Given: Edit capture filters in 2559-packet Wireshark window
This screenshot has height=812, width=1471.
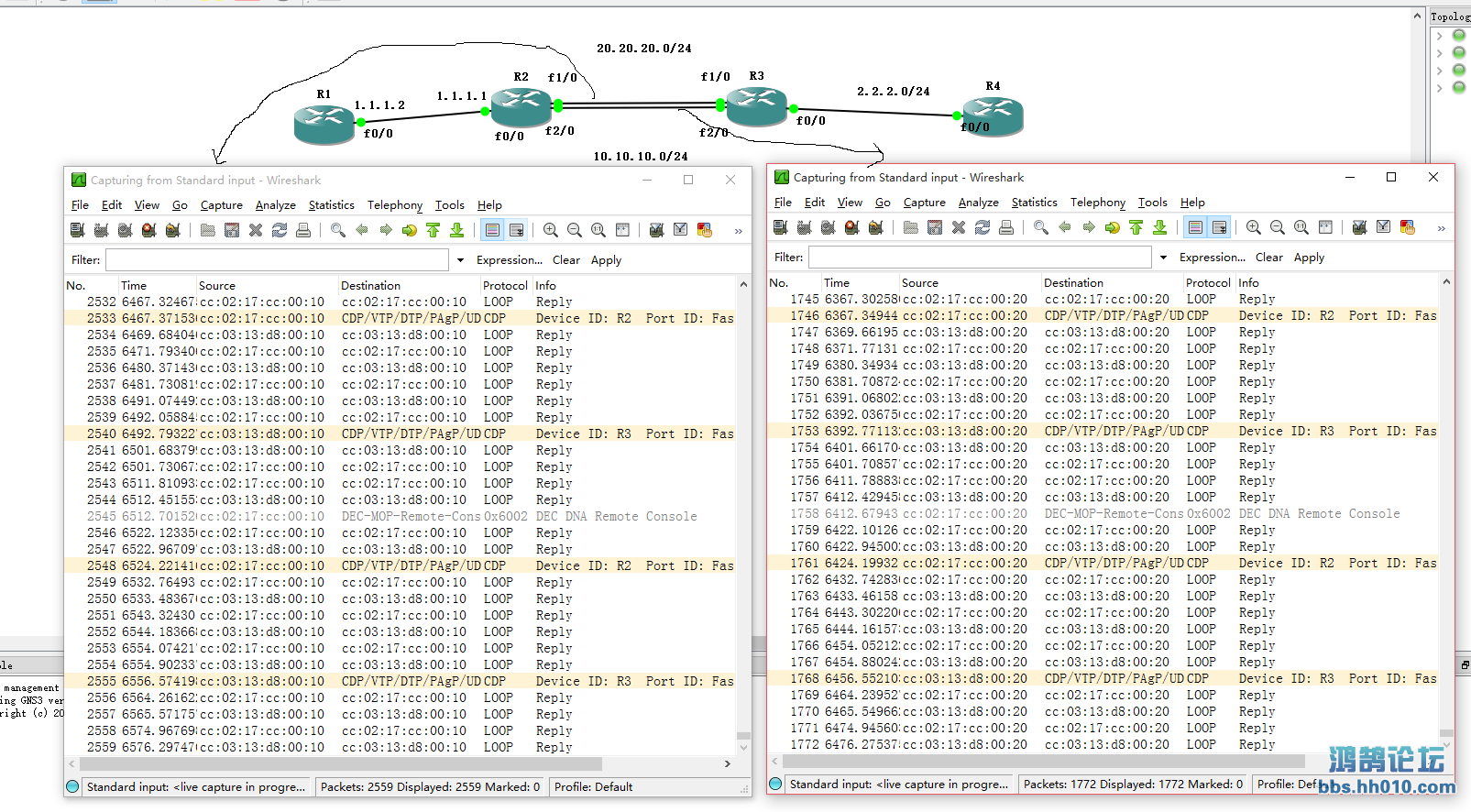Looking at the screenshot, I should click(657, 230).
